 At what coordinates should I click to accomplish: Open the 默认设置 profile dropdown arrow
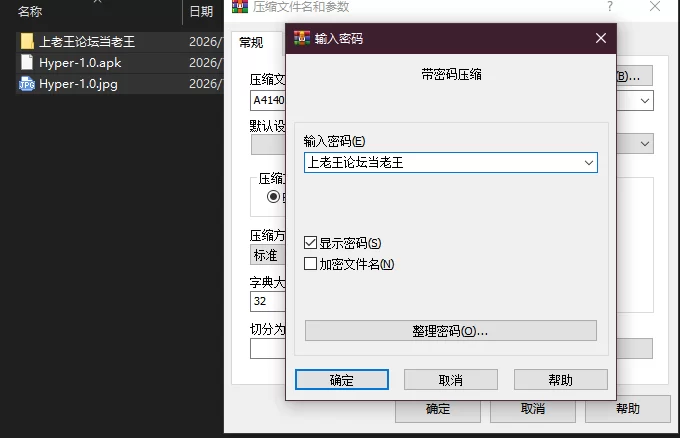pyautogui.click(x=645, y=144)
